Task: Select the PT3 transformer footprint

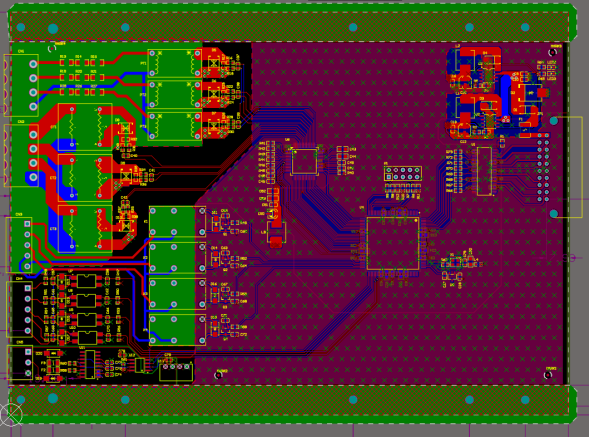Action: [x=175, y=127]
